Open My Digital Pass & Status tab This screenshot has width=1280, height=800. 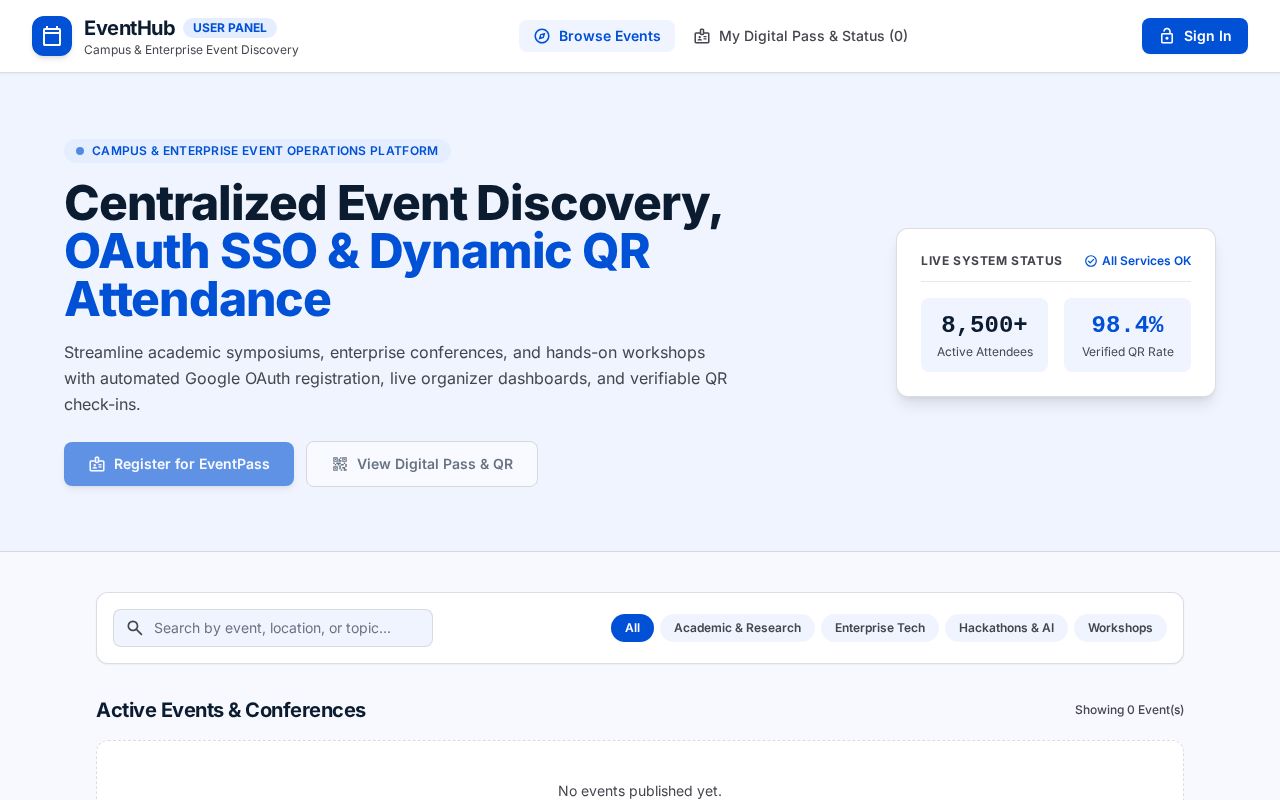click(801, 36)
